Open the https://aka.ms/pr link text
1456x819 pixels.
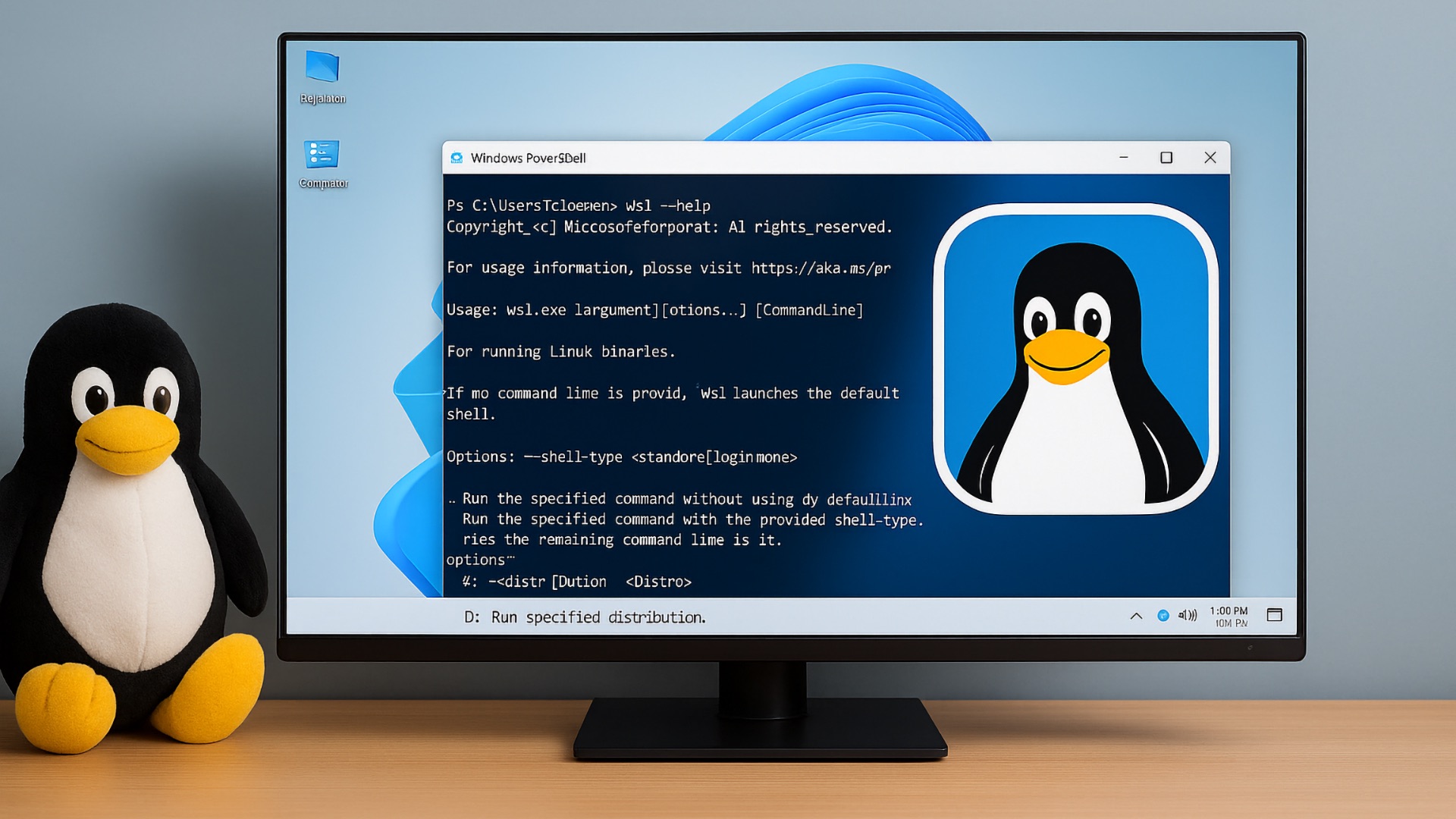[821, 268]
